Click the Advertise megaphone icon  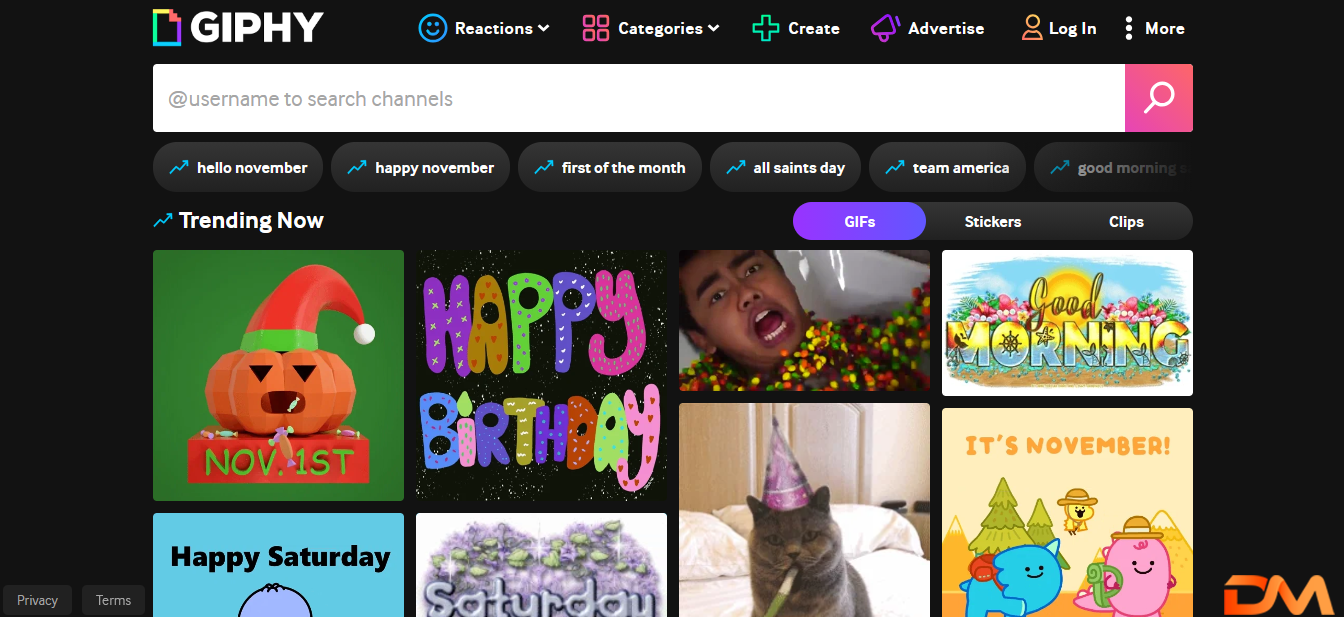tap(885, 28)
